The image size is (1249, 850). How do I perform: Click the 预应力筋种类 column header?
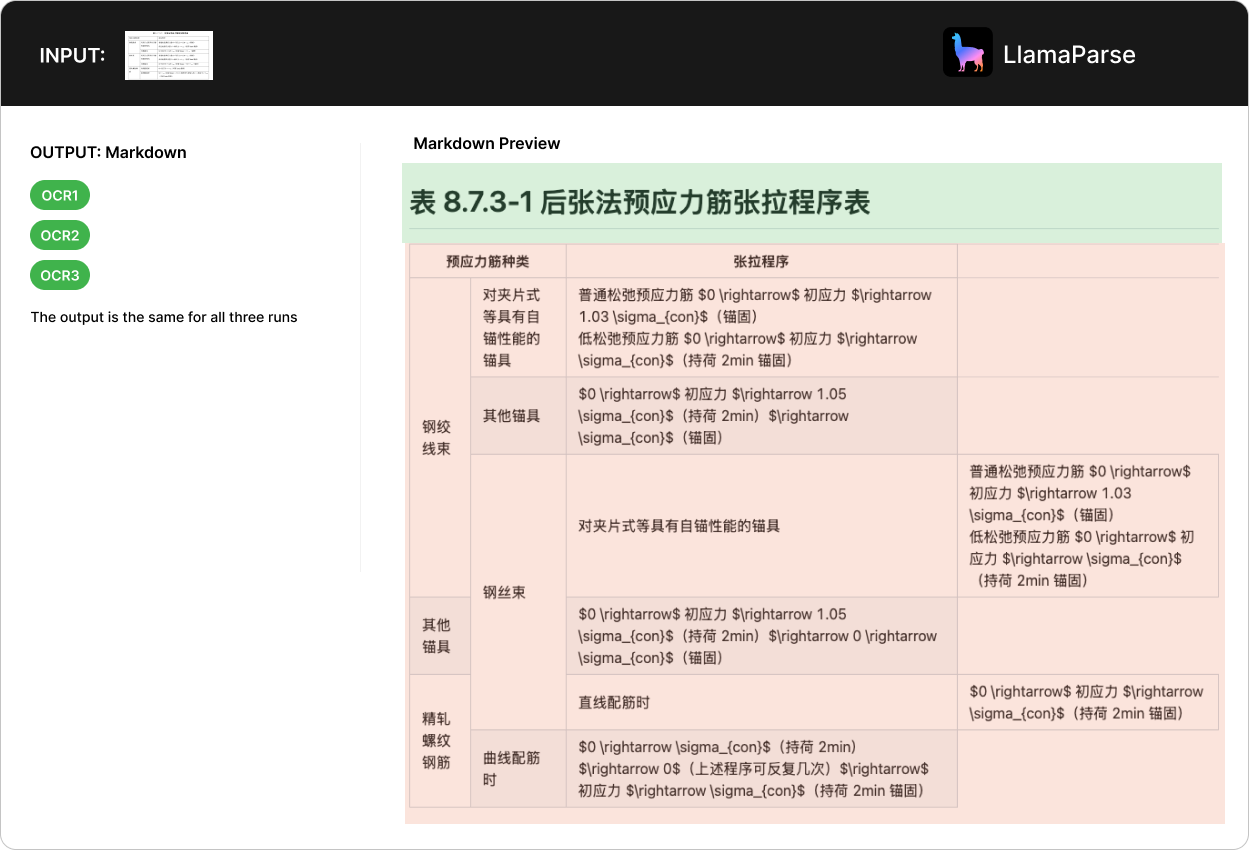[487, 262]
